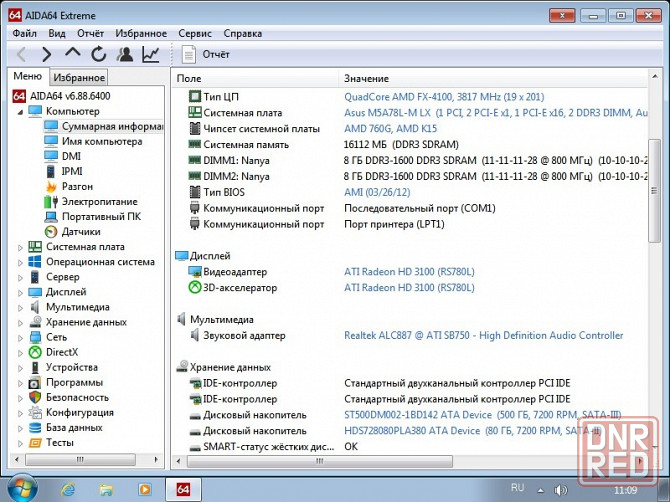This screenshot has width=670, height=502.
Task: Click the 3D-акселератор Xbox-style icon
Action: (x=195, y=288)
